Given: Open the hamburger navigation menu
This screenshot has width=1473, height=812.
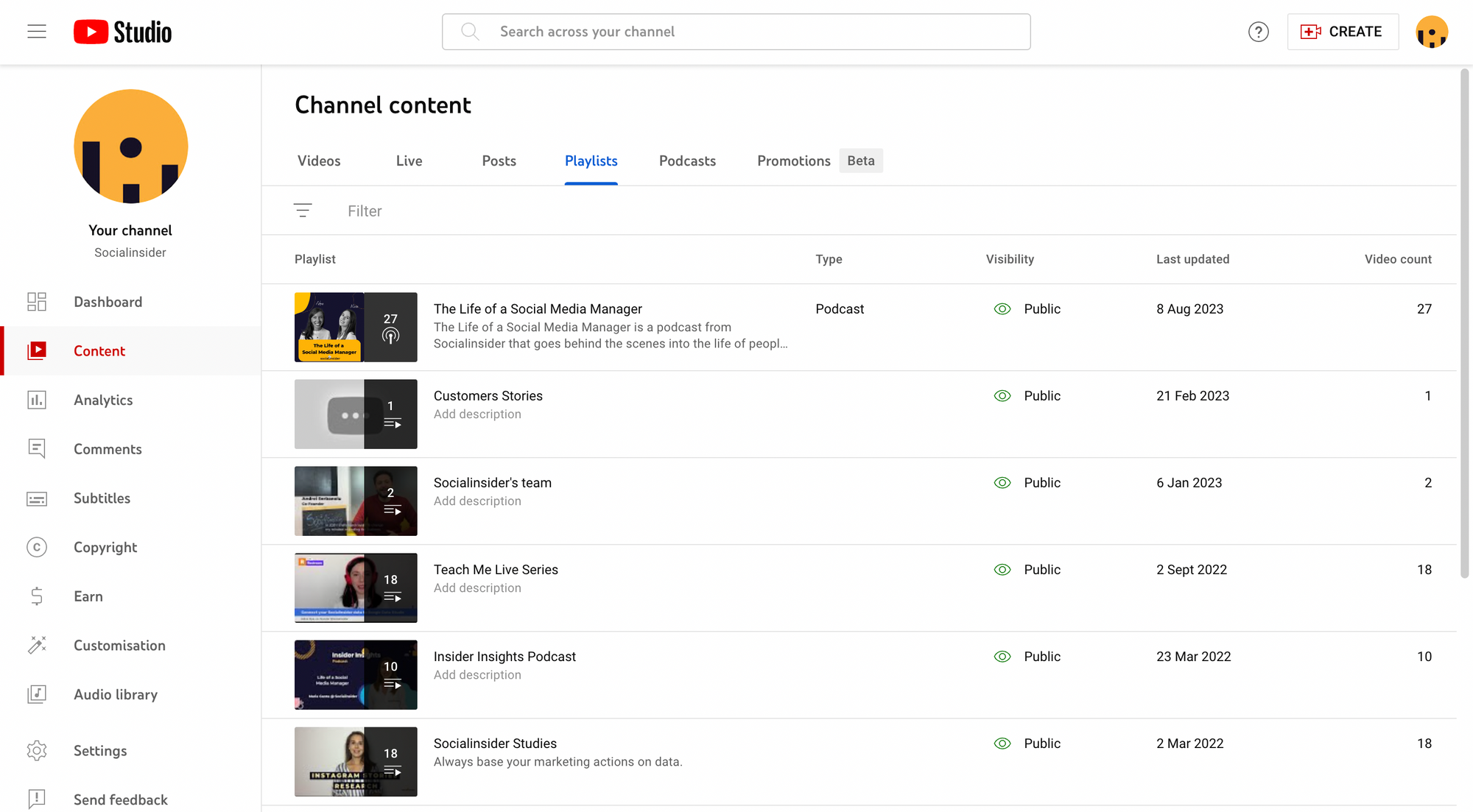Looking at the screenshot, I should tap(37, 32).
